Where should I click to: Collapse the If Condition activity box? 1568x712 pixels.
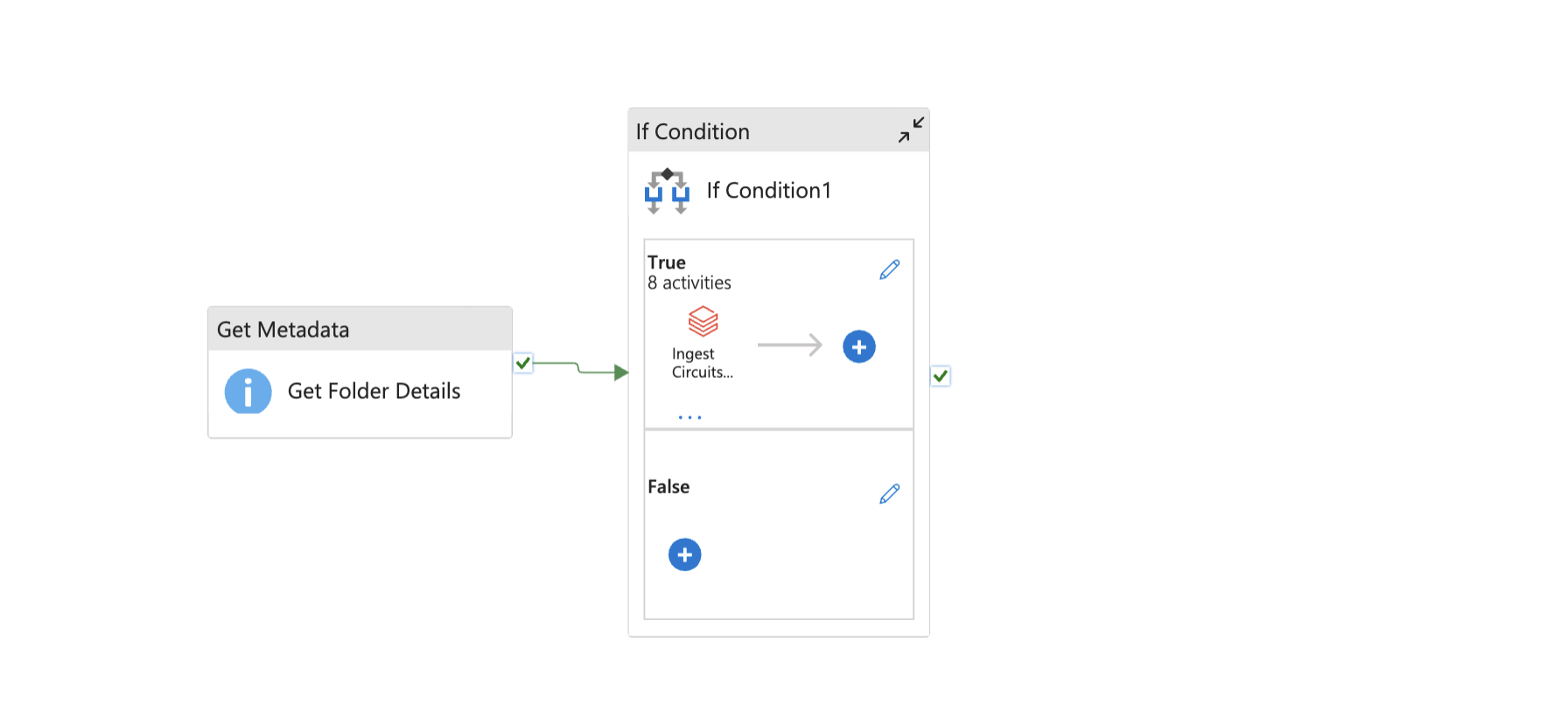pyautogui.click(x=911, y=130)
